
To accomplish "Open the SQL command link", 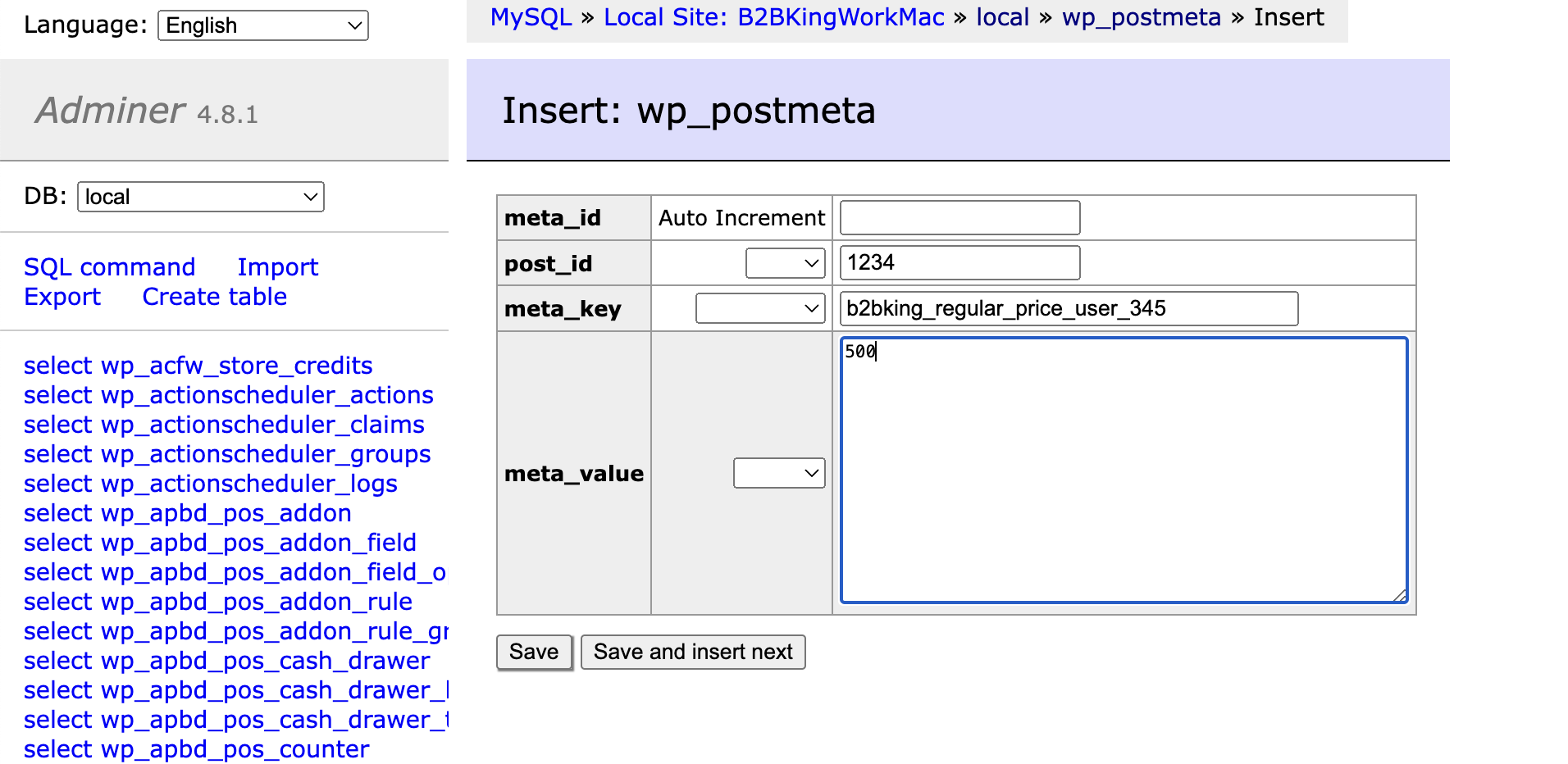I will [110, 267].
